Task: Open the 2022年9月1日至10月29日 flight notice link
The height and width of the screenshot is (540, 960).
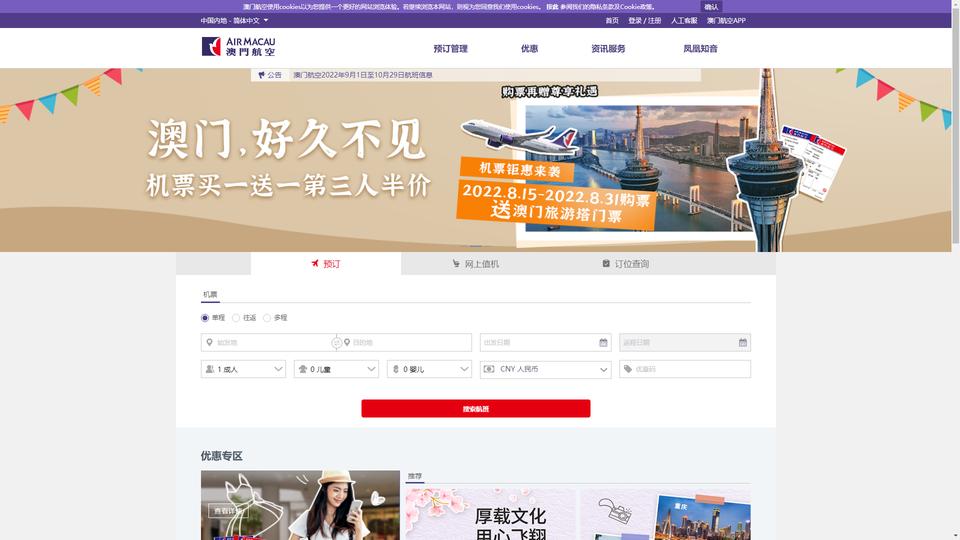Action: (x=363, y=75)
